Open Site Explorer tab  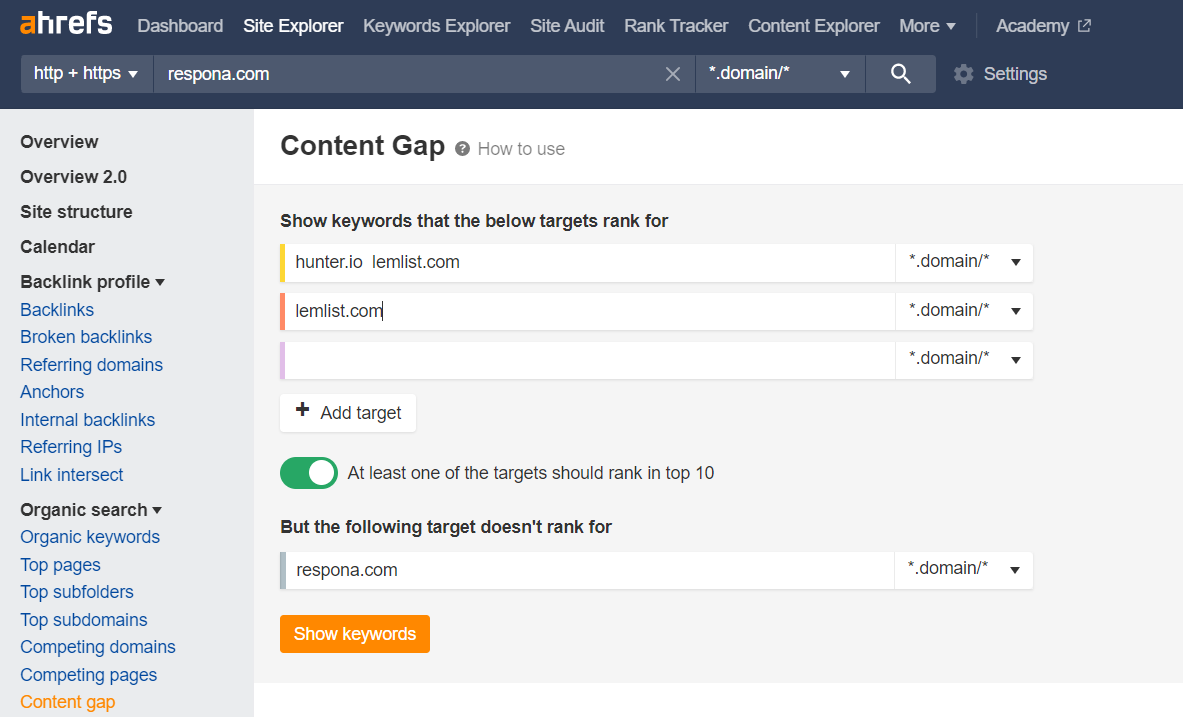pos(293,26)
